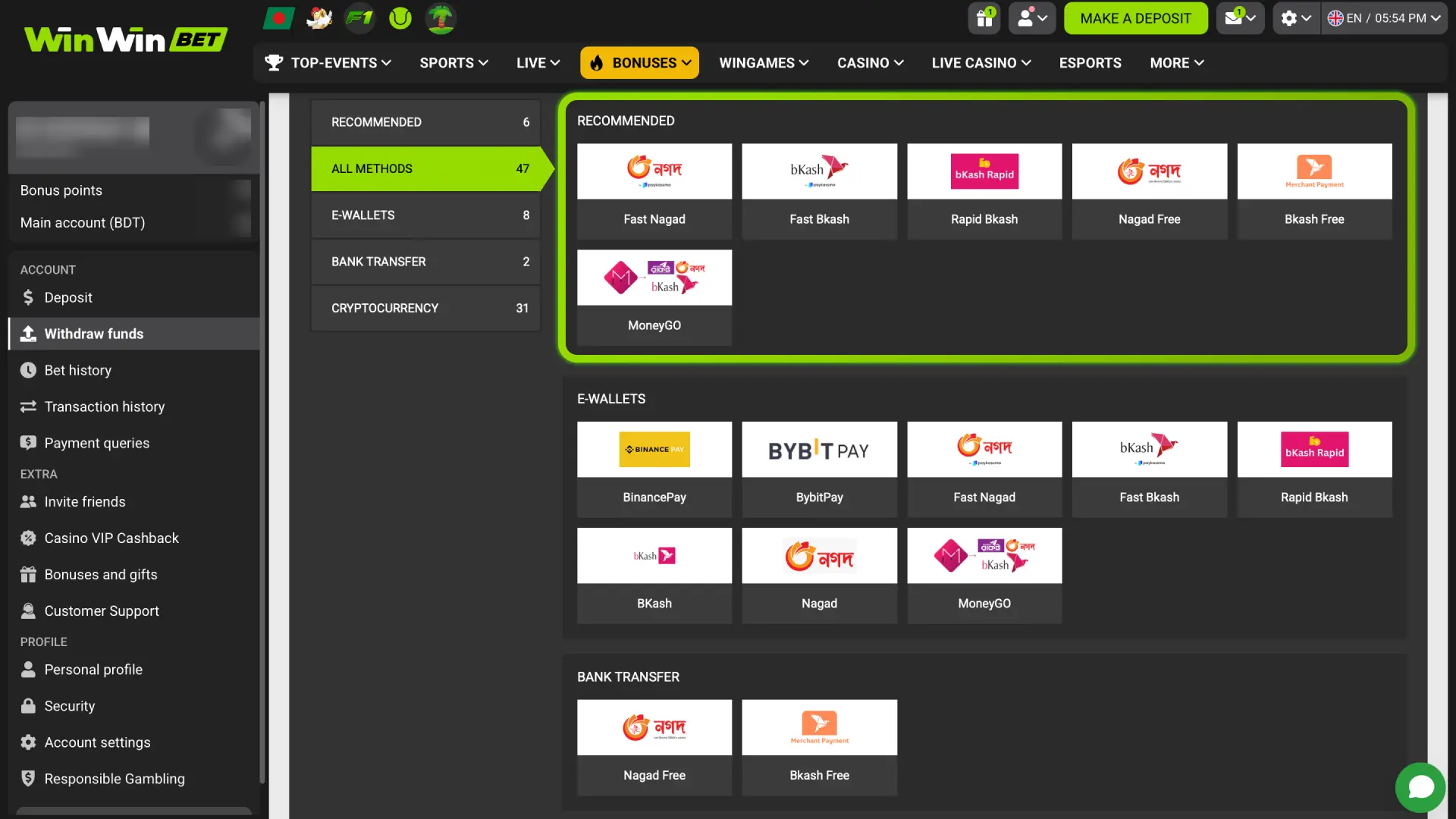Open the gift box icon in header
This screenshot has width=1456, height=819.
984,18
